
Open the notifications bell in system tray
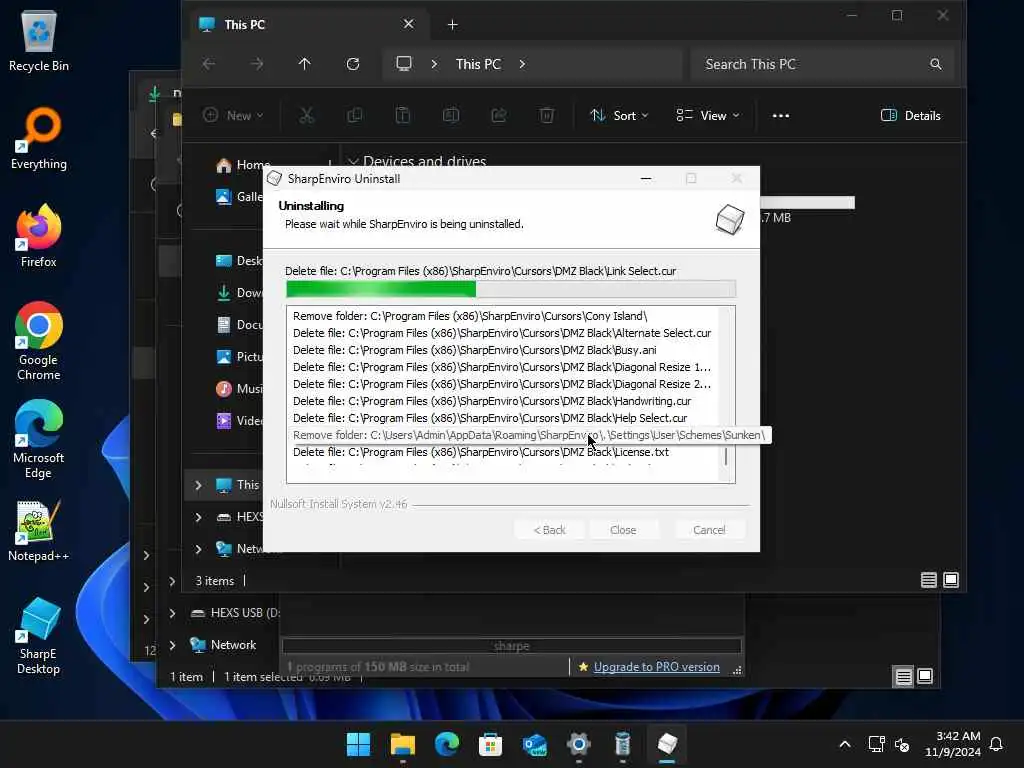coord(997,744)
